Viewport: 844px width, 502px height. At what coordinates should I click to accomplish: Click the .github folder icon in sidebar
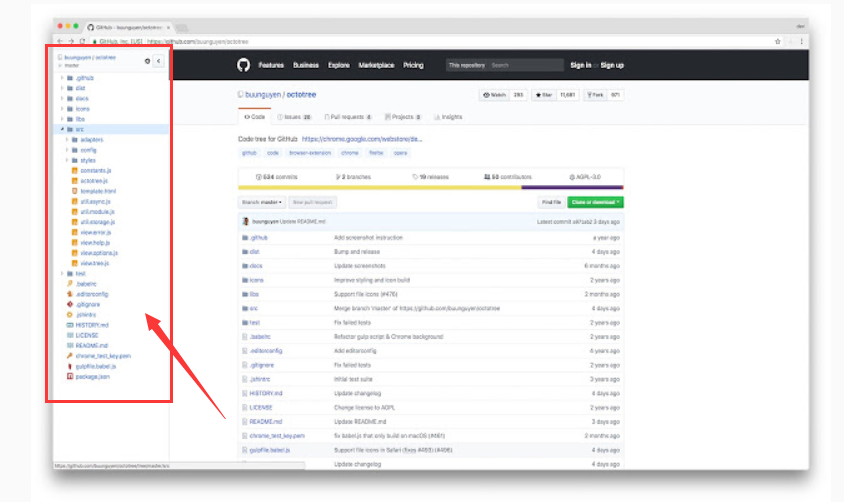(x=69, y=78)
